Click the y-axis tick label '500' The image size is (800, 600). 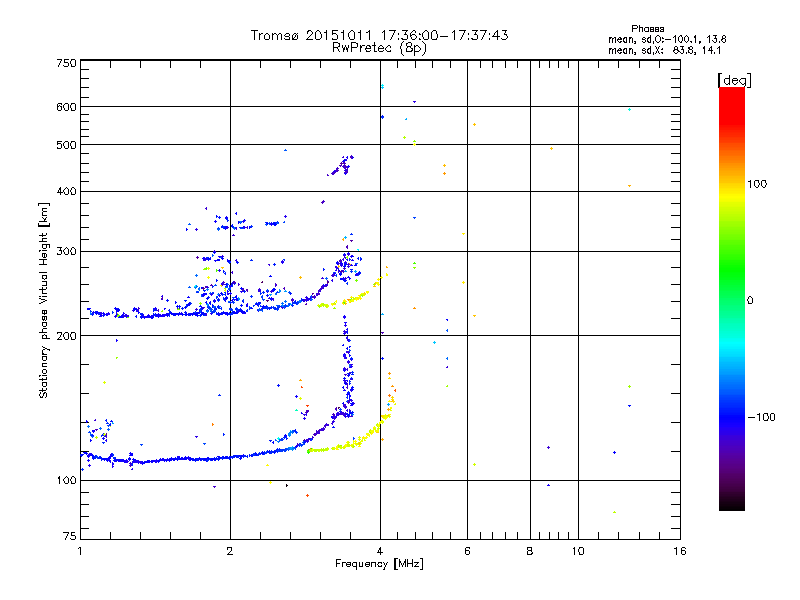tap(66, 145)
